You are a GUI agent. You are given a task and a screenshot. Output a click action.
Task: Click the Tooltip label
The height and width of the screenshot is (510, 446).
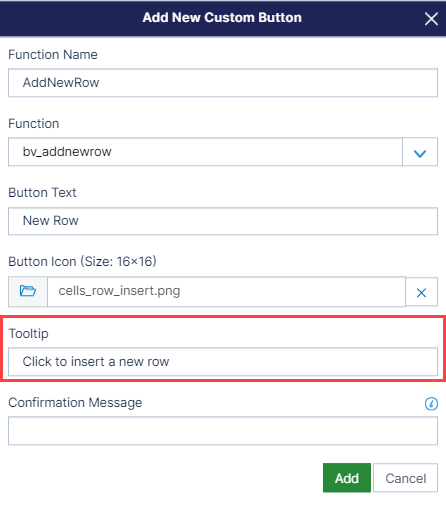tap(28, 334)
